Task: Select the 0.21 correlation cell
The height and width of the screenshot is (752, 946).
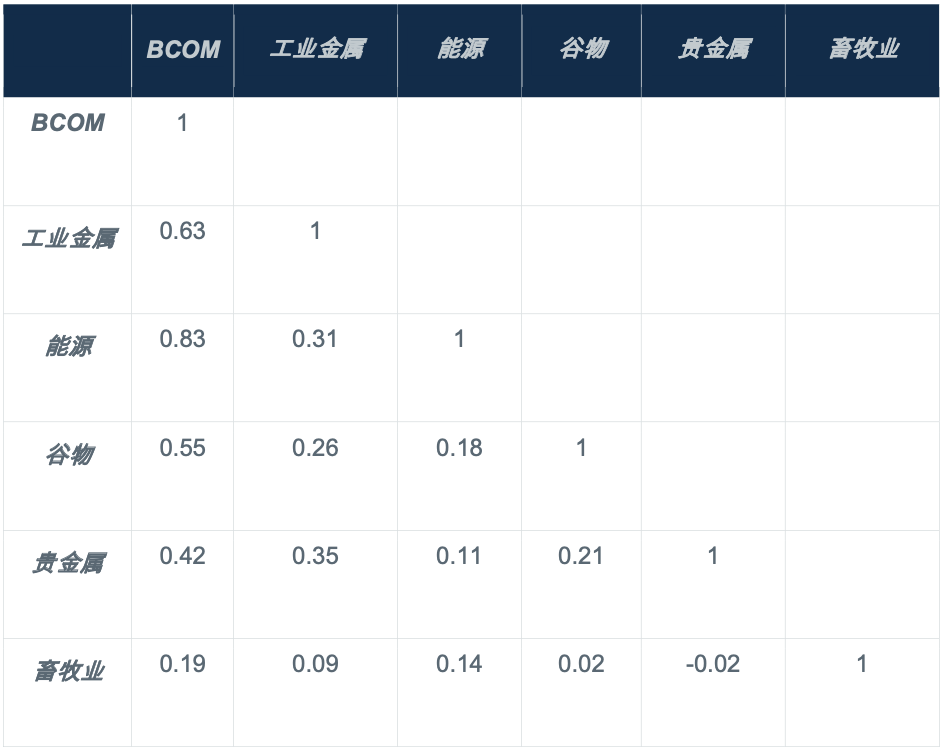Action: coord(581,555)
